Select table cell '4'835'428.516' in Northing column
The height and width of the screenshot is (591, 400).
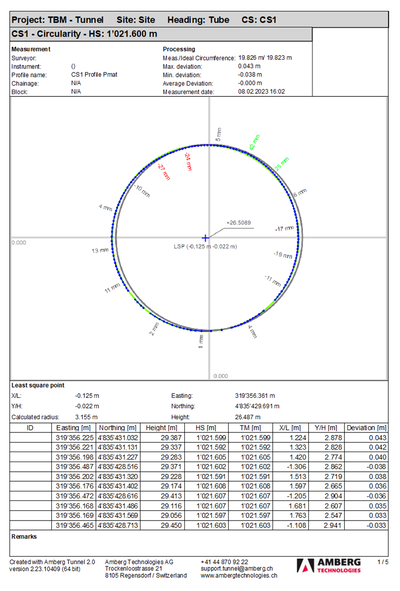click(x=118, y=467)
